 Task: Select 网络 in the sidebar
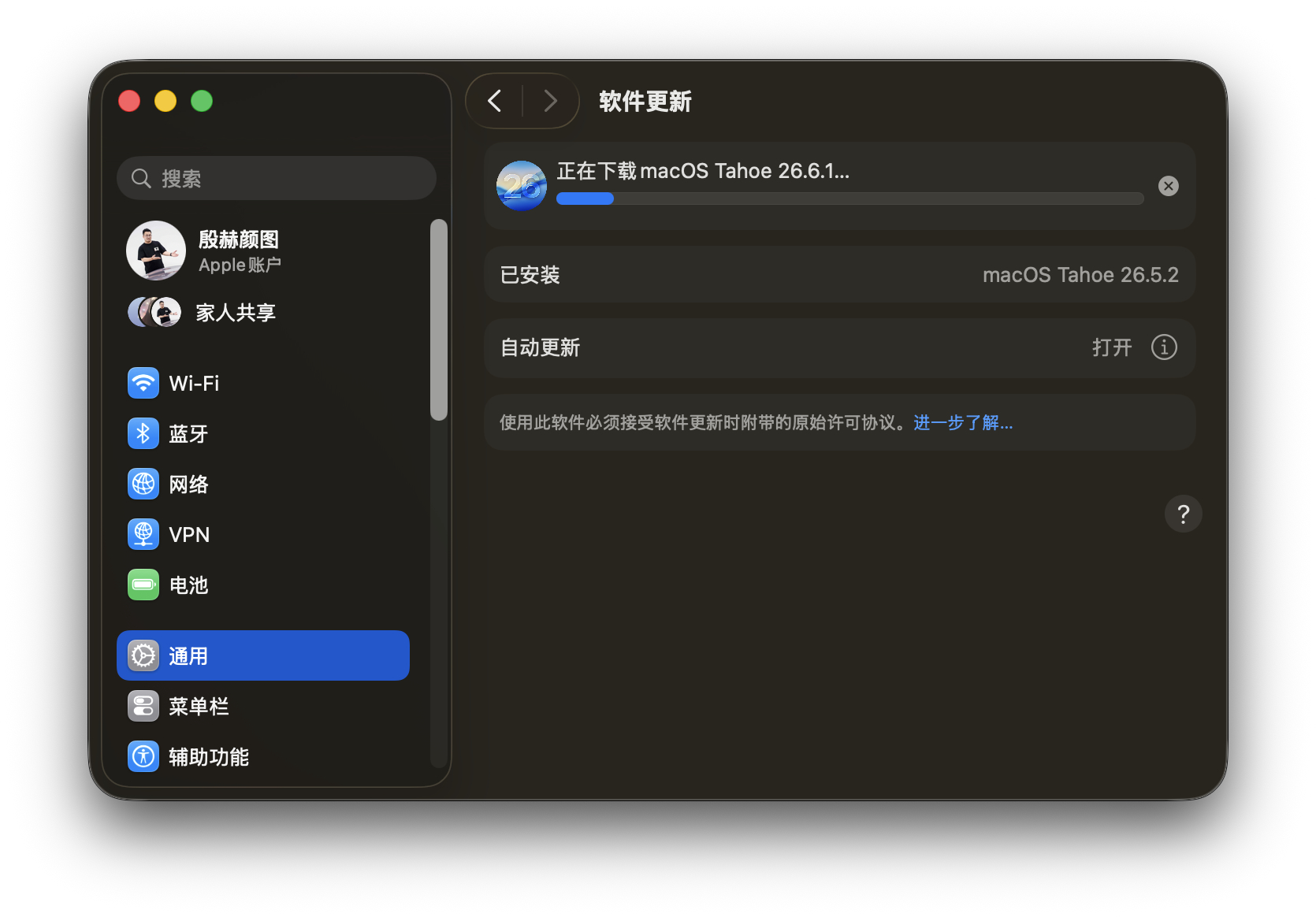tap(188, 484)
